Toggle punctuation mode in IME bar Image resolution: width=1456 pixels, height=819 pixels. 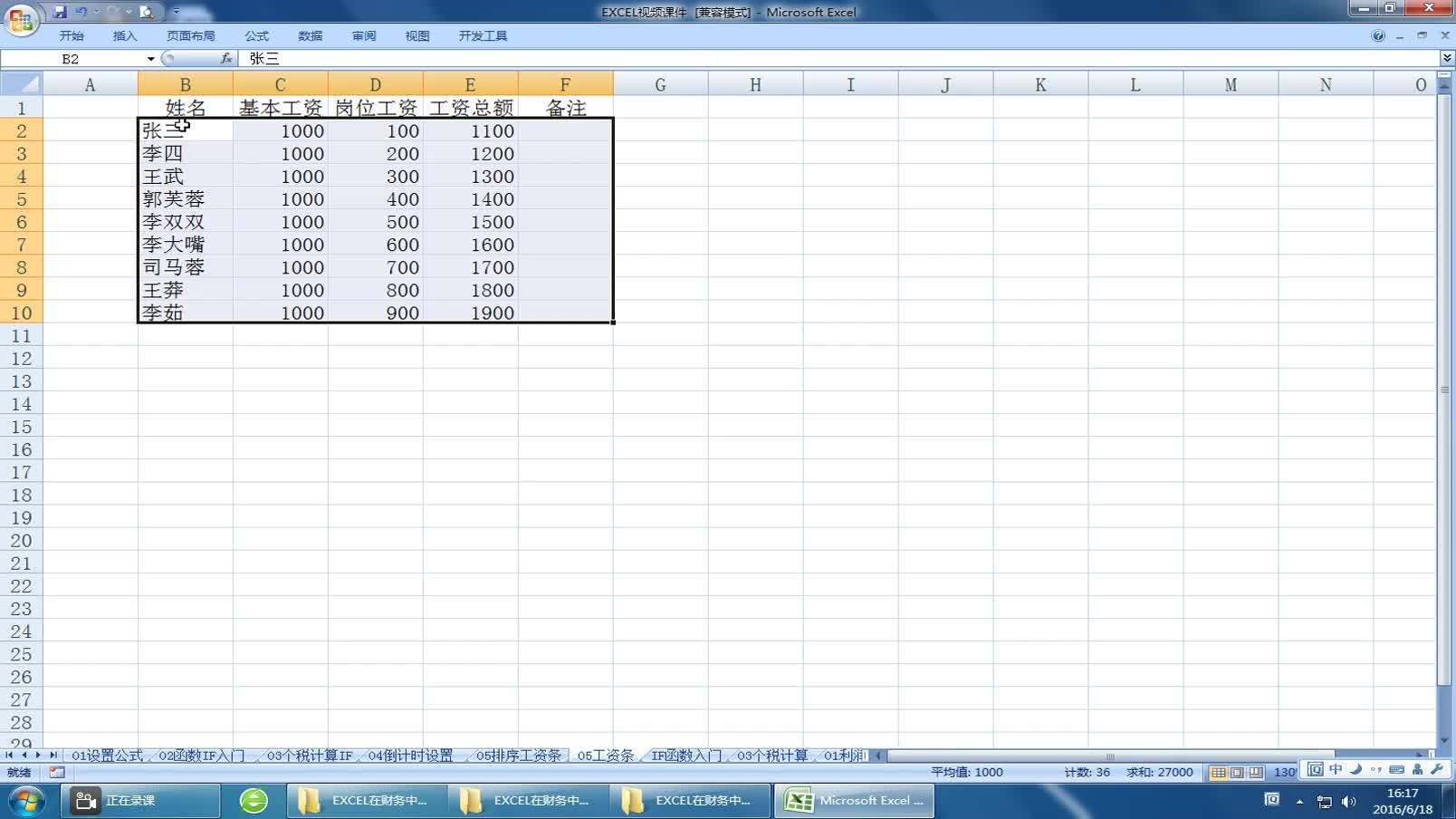coord(1376,769)
